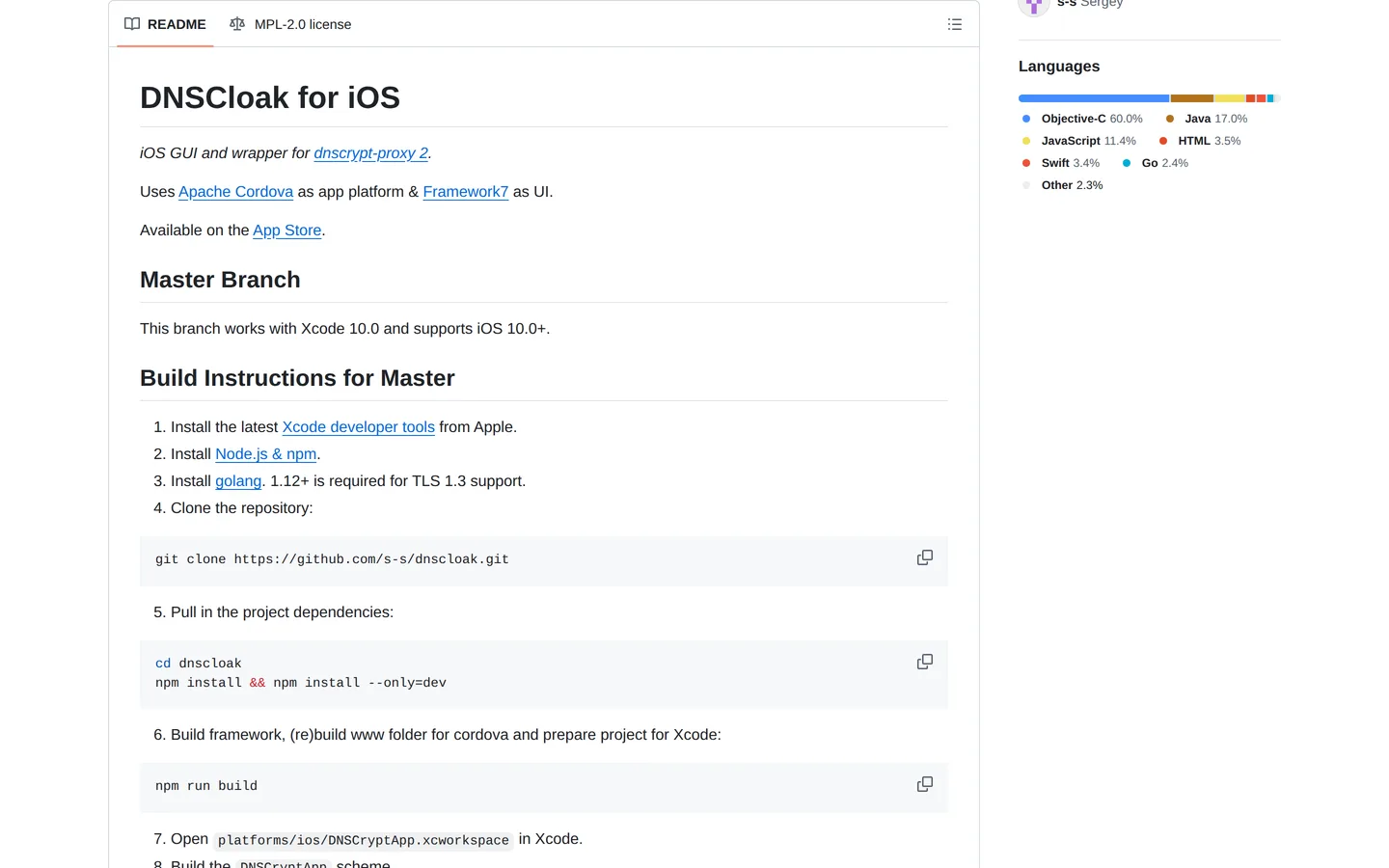The image size is (1389, 868).
Task: Switch to the README tab
Action: click(x=165, y=24)
